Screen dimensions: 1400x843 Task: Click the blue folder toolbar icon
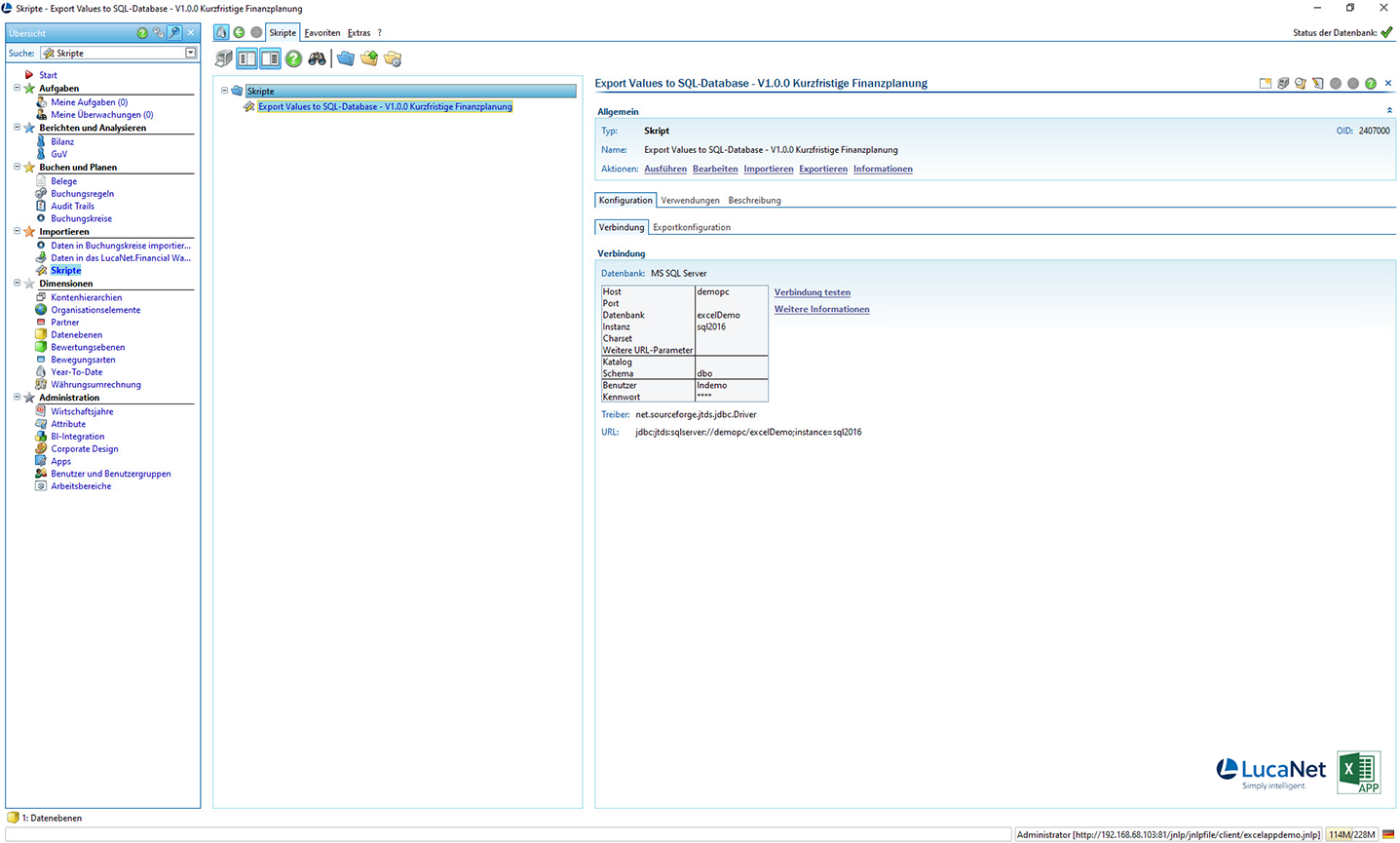[x=346, y=58]
